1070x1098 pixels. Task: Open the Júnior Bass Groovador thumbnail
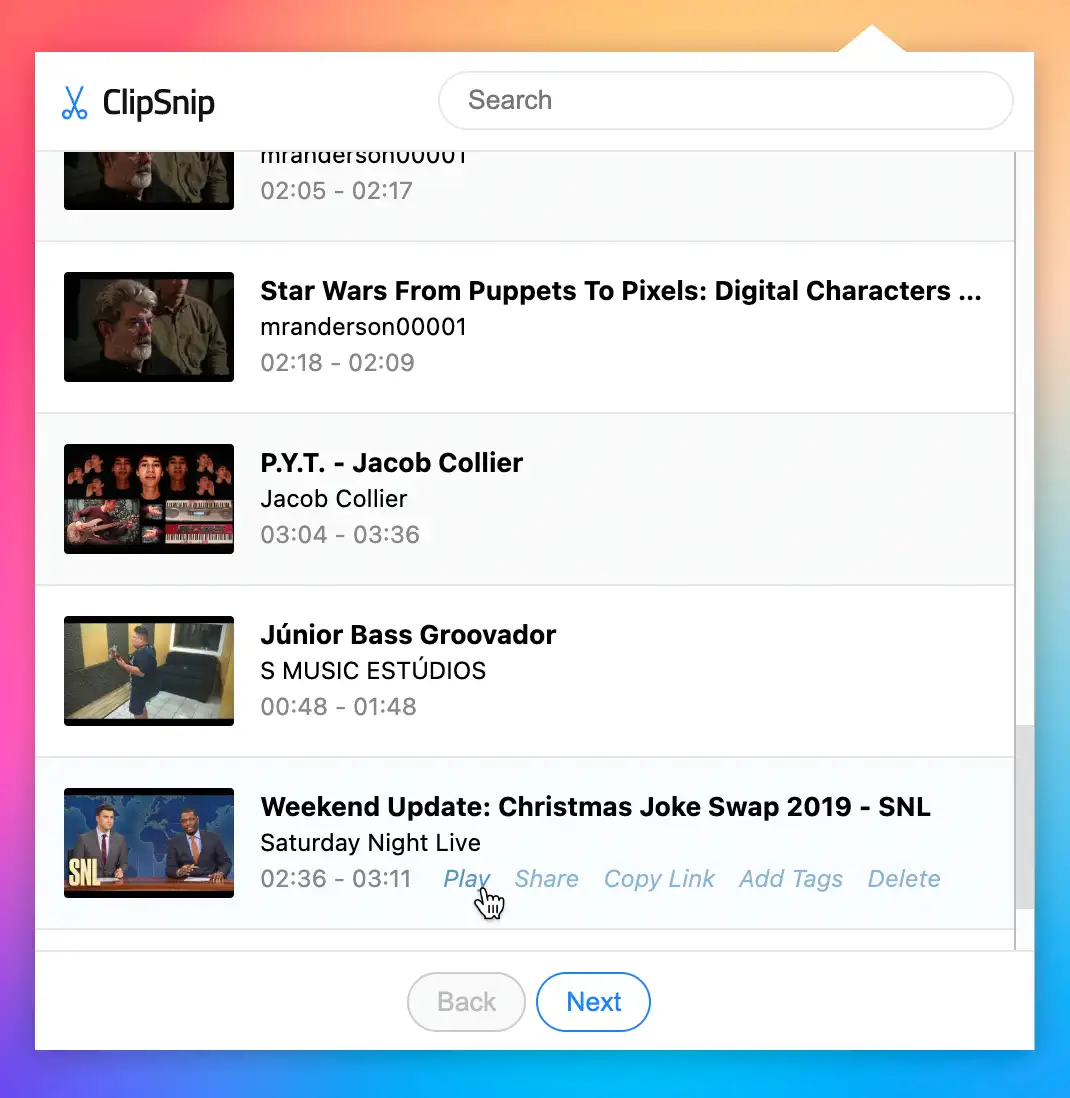[x=148, y=671]
